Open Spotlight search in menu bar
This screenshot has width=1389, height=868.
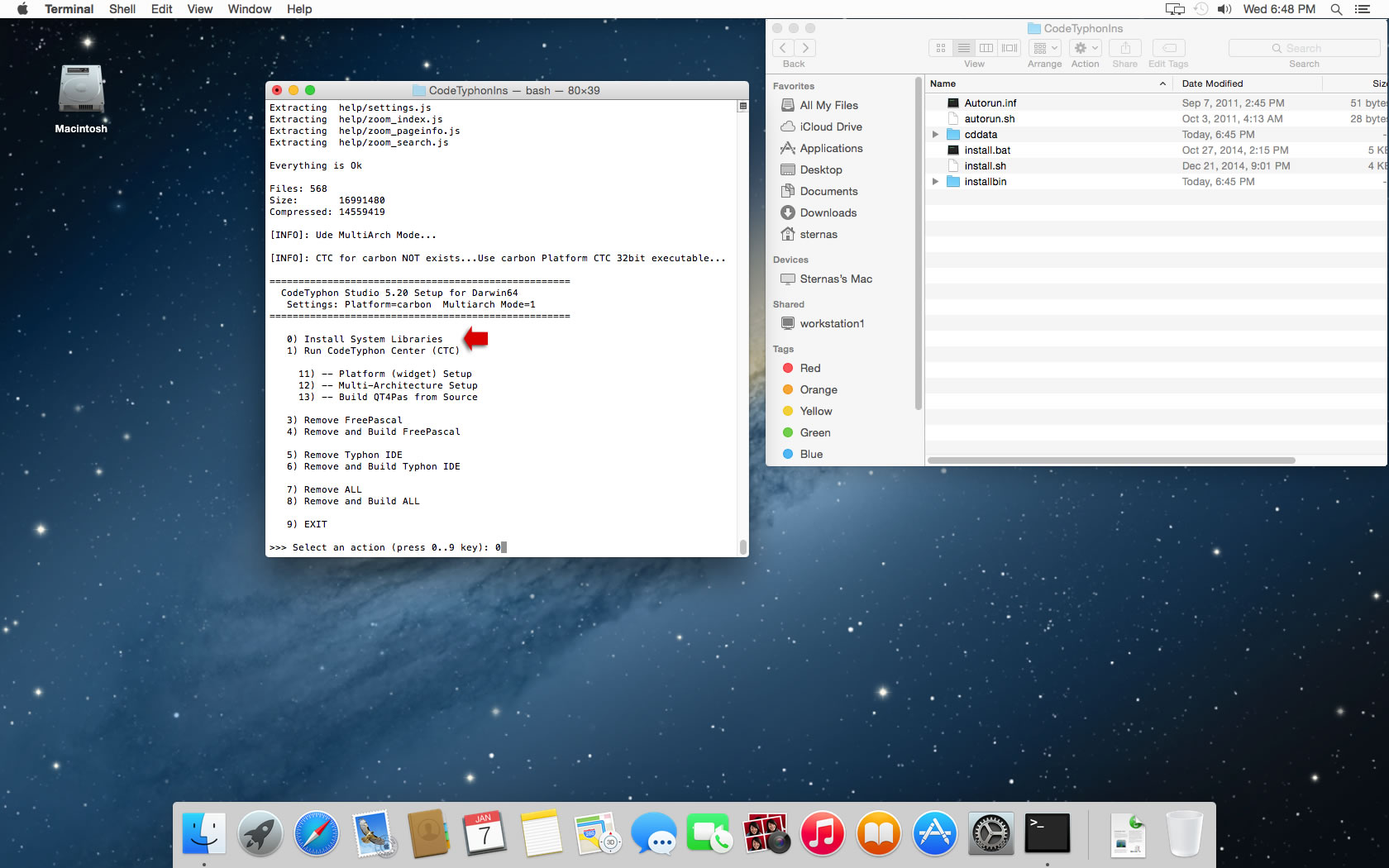point(1336,9)
